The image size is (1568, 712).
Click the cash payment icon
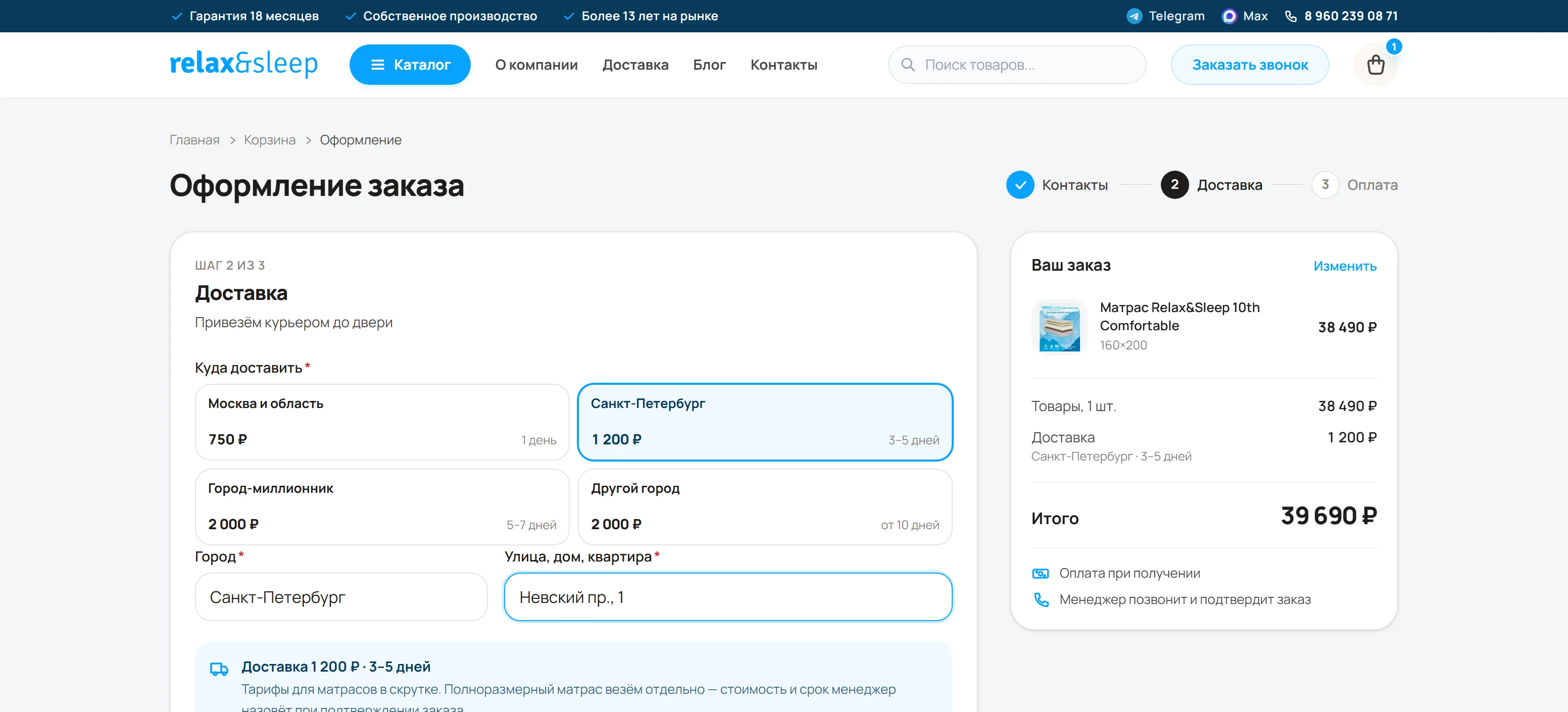1040,573
